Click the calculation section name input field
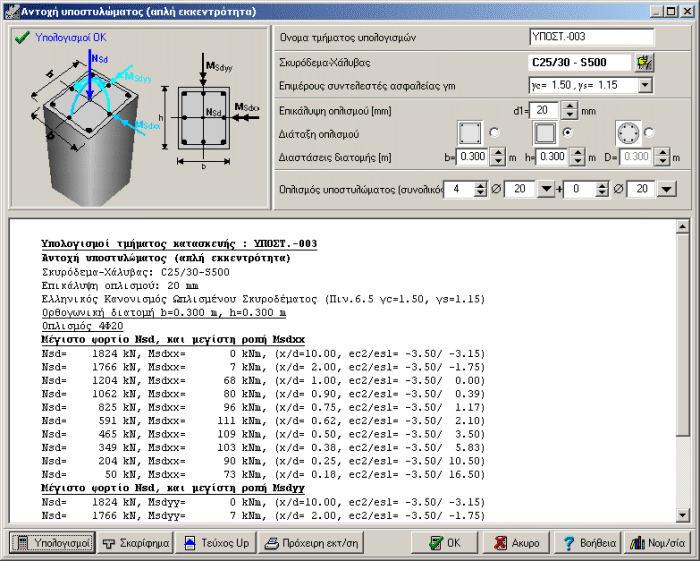 point(590,37)
